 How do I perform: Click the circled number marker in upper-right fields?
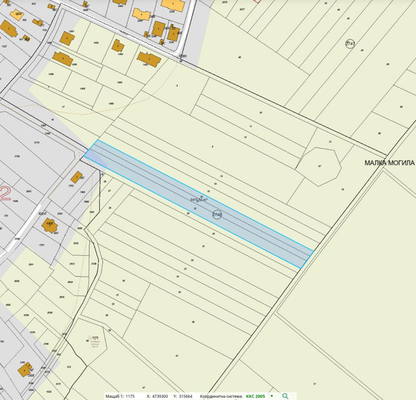click(x=350, y=44)
